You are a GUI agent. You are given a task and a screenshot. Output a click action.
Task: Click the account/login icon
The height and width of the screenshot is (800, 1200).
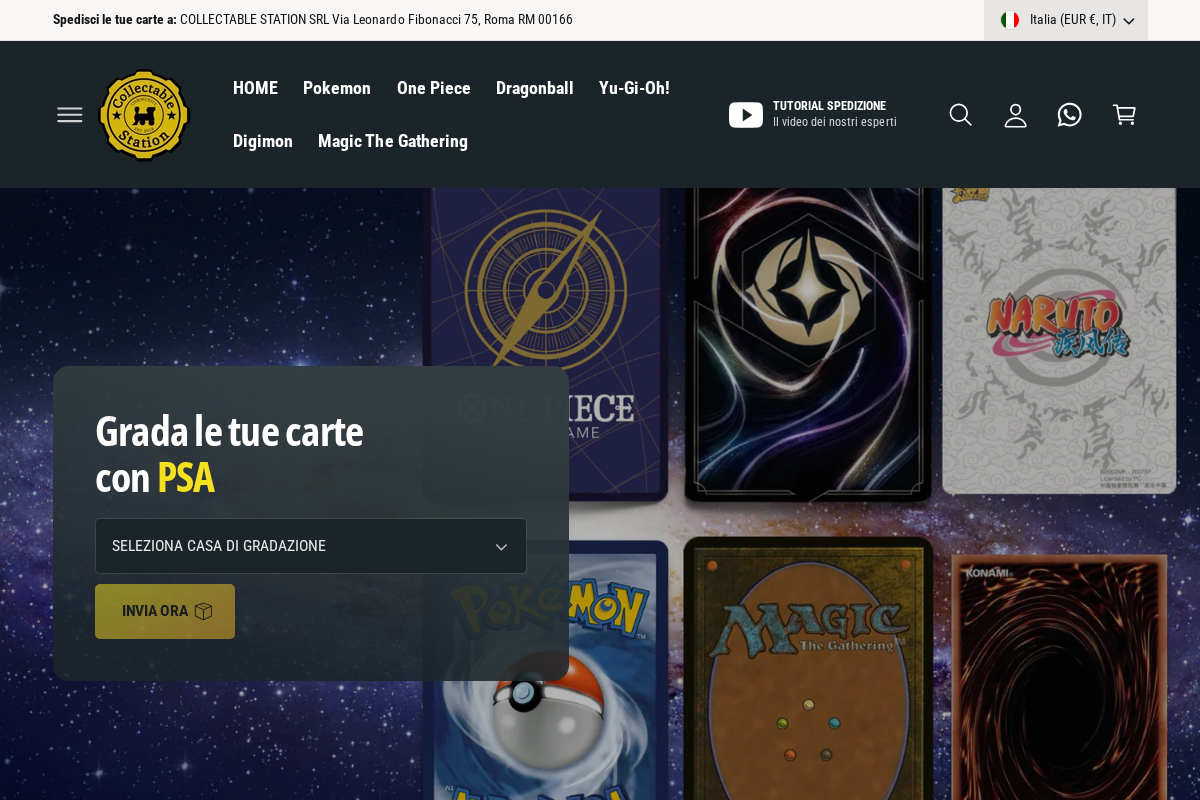click(x=1015, y=114)
